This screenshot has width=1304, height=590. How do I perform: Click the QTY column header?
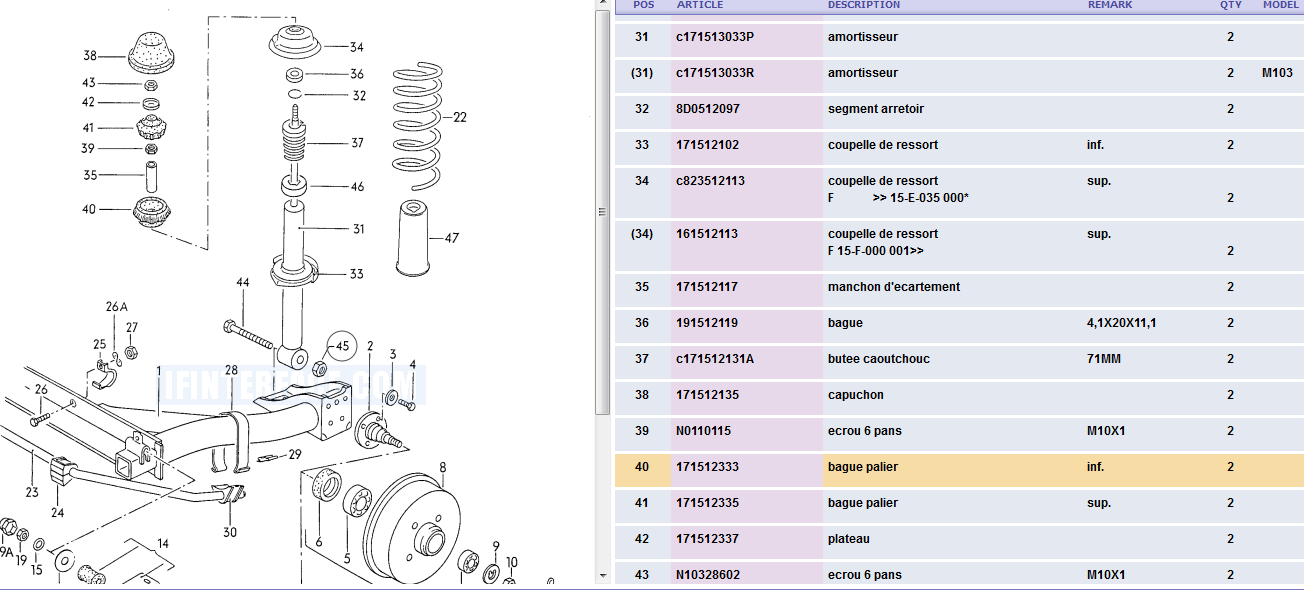click(x=1230, y=5)
